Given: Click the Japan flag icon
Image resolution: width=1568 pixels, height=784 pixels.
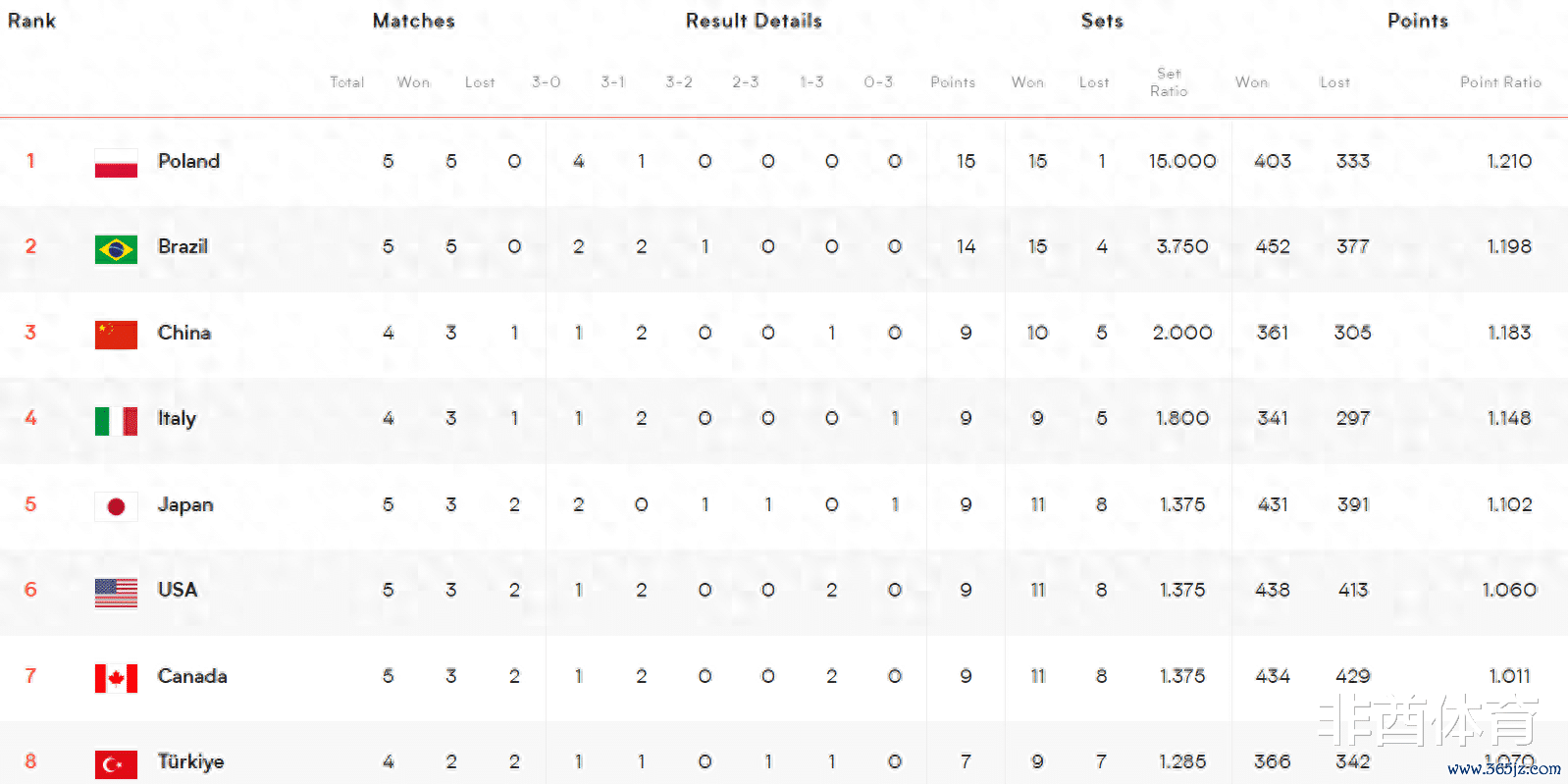Looking at the screenshot, I should (x=116, y=506).
